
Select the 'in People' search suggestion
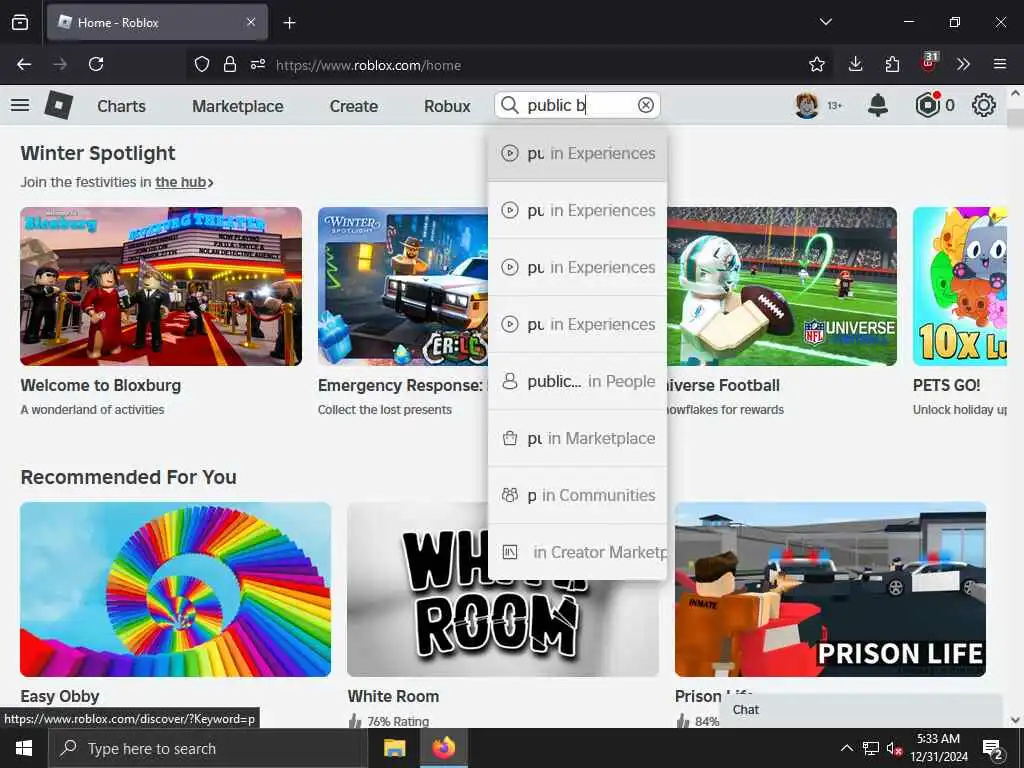pyautogui.click(x=577, y=381)
